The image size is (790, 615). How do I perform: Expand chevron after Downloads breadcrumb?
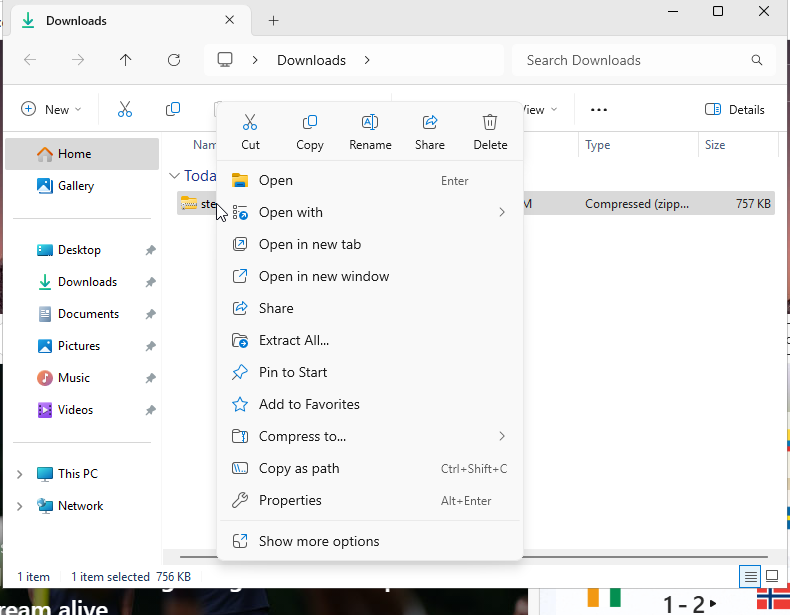point(367,60)
